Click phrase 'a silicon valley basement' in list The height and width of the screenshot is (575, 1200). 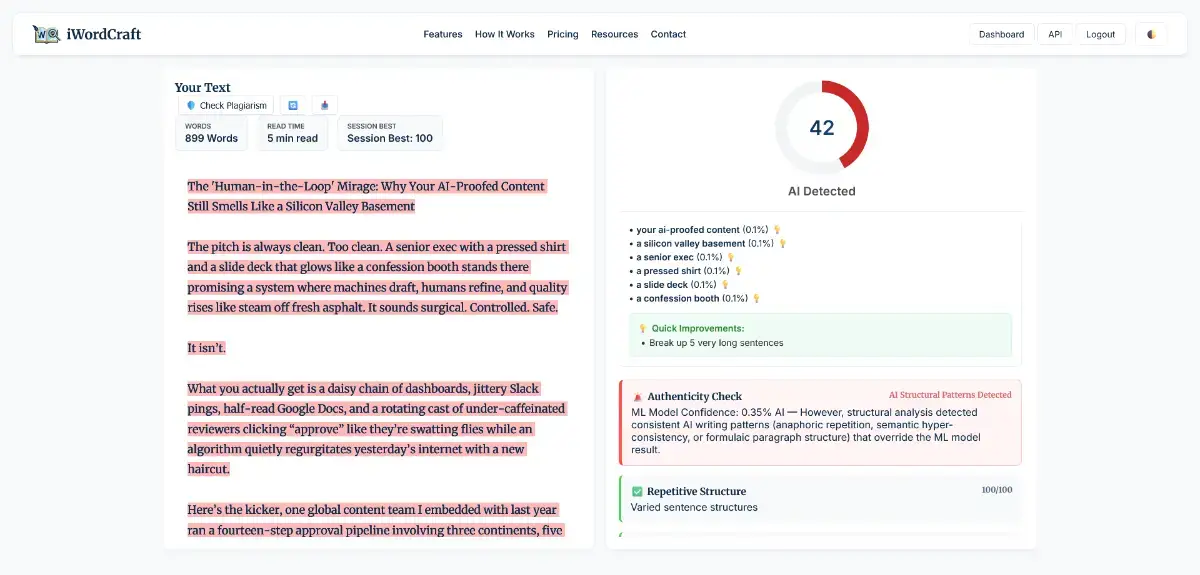(x=691, y=243)
